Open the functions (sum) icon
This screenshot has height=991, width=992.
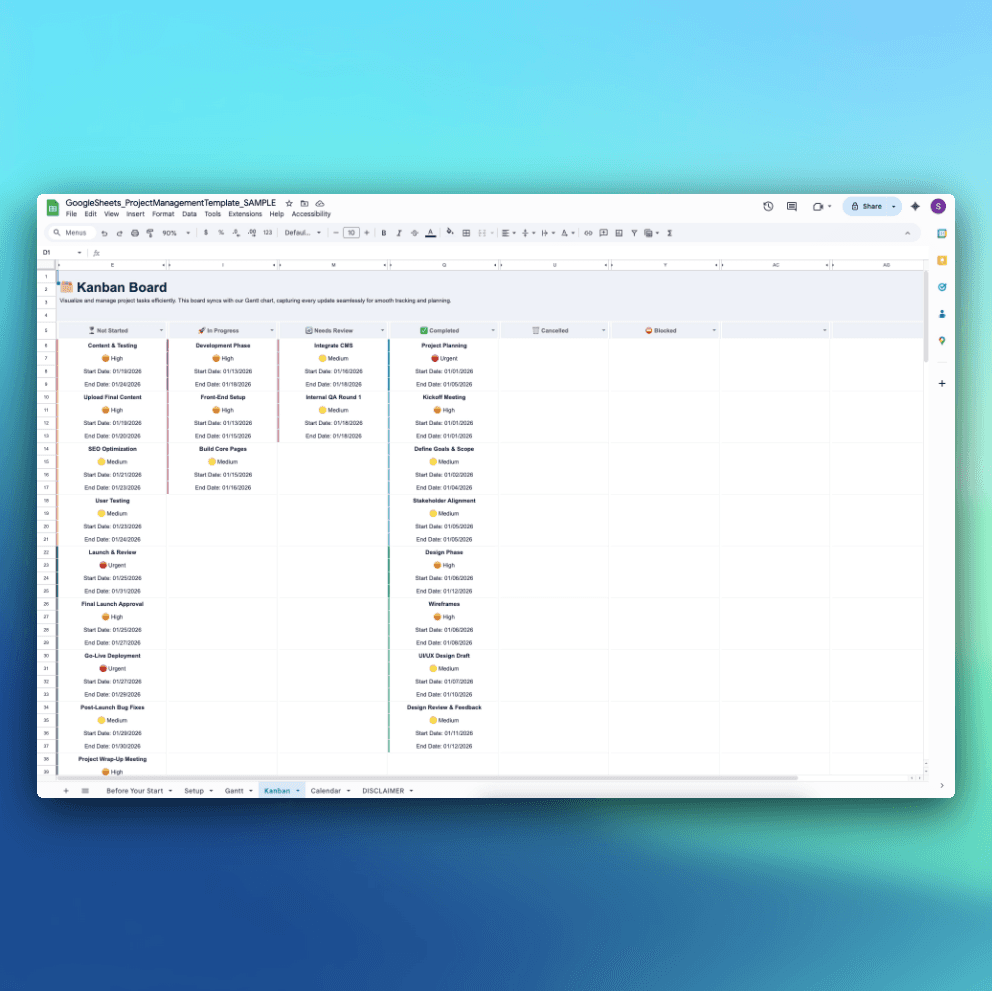click(670, 232)
